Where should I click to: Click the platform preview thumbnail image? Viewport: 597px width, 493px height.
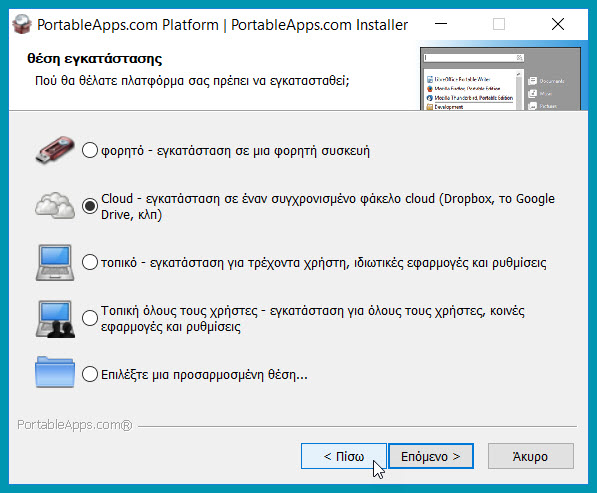(500, 79)
